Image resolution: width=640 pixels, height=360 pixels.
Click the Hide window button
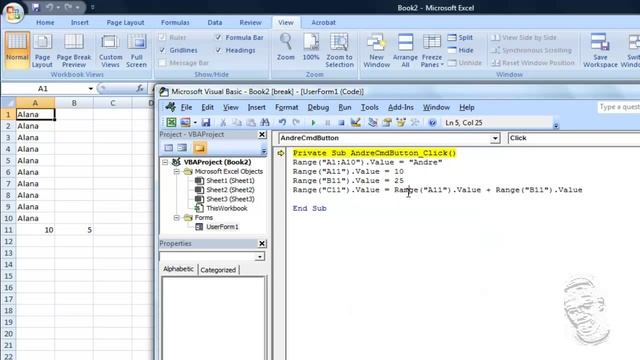click(x=460, y=50)
